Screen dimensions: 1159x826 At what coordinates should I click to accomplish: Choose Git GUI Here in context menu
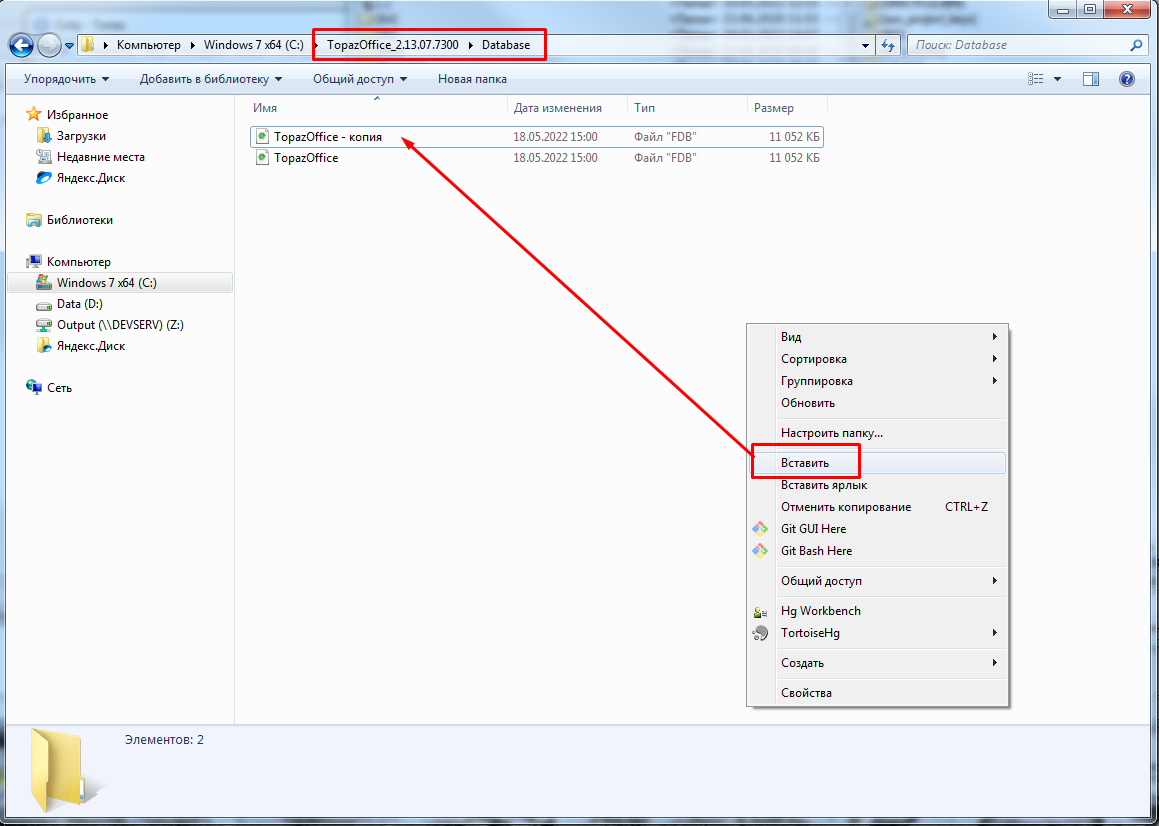tap(877, 529)
